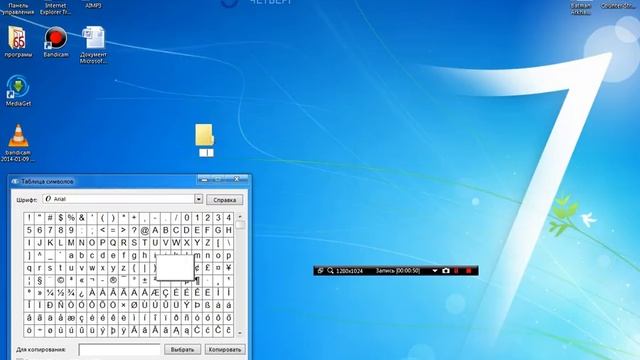The image size is (640, 360).
Task: Click the red stop icon in recording bar
Action: [x=469, y=271]
